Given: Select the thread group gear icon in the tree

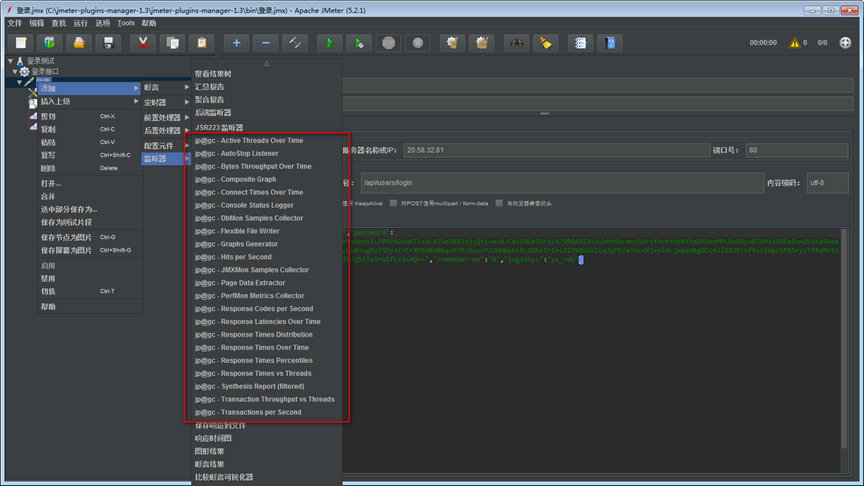Looking at the screenshot, I should pyautogui.click(x=24, y=72).
